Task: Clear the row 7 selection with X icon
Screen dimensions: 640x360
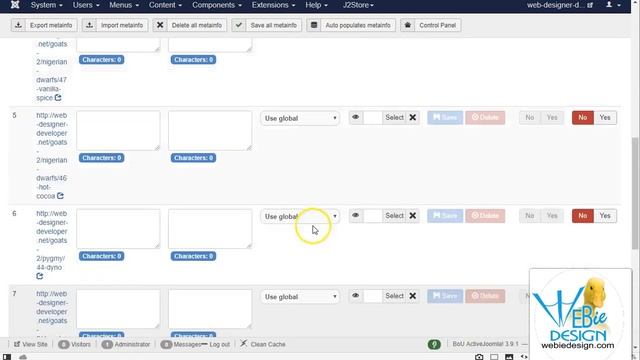Action: [x=413, y=296]
